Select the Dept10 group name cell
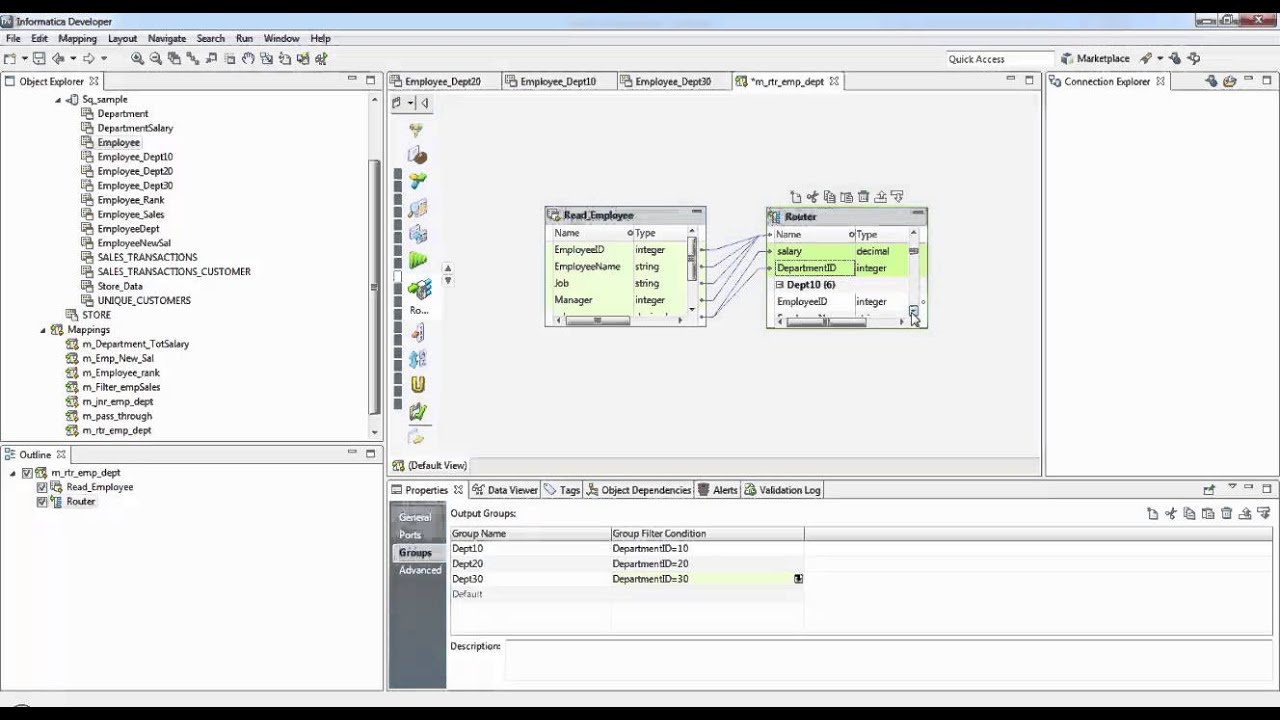The height and width of the screenshot is (720, 1280). tap(530, 549)
